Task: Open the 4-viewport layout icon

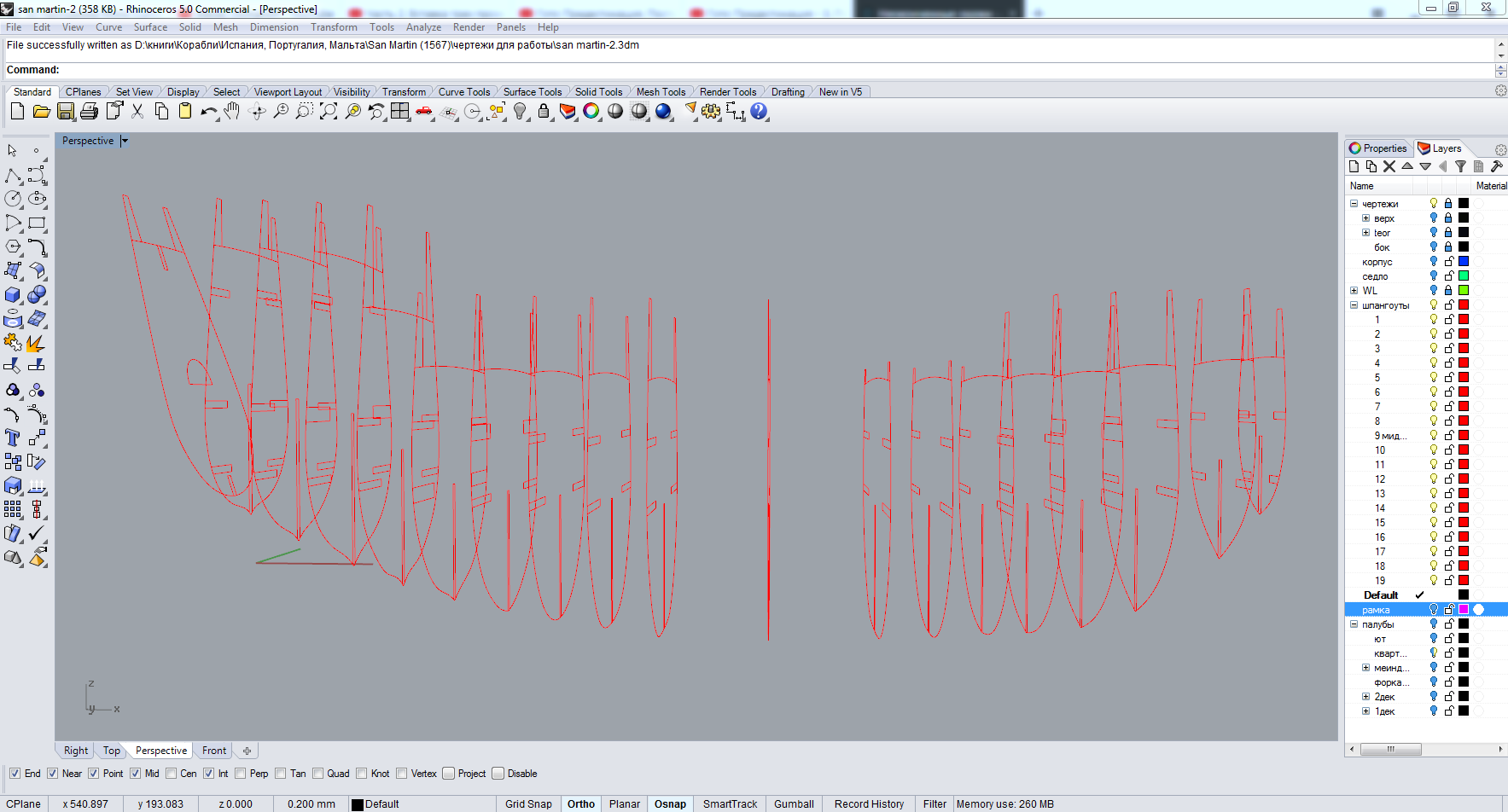Action: [x=400, y=112]
